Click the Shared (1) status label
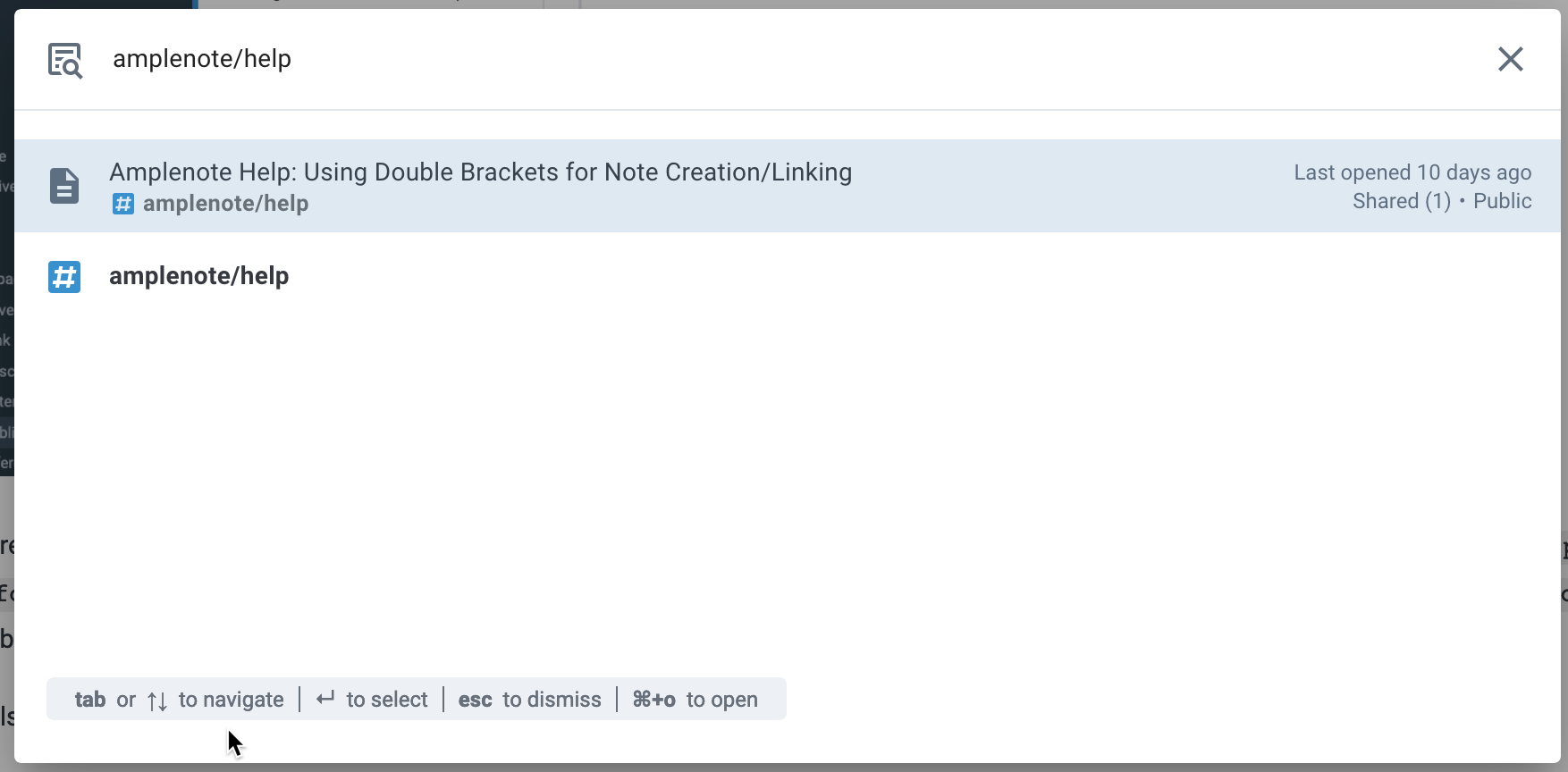 point(1401,201)
